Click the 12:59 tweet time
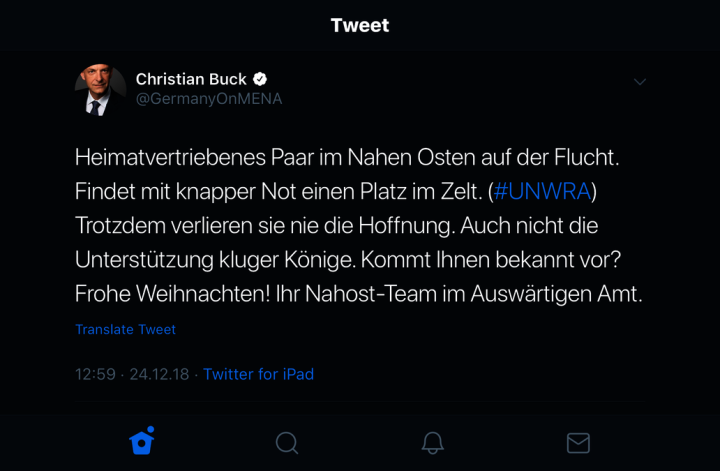Screen dimensions: 720x471 [x=95, y=374]
